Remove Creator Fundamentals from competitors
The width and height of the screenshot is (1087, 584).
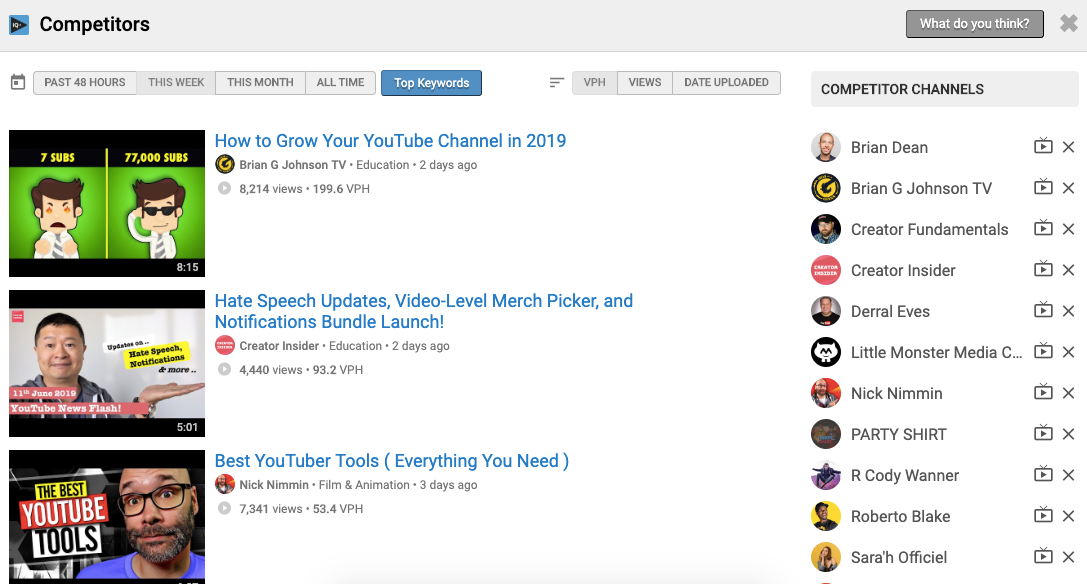point(1068,229)
